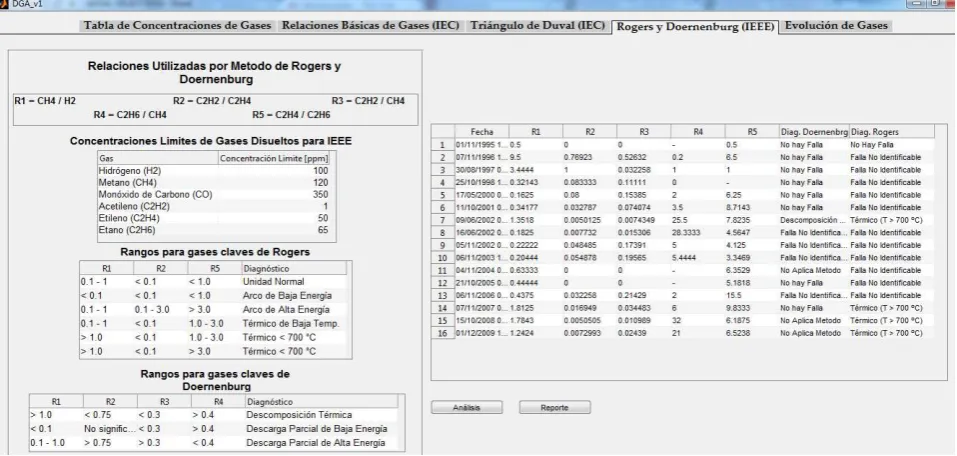The width and height of the screenshot is (957, 456).
Task: Select Descarga Parcial de Baja Energía row
Action: [214, 429]
